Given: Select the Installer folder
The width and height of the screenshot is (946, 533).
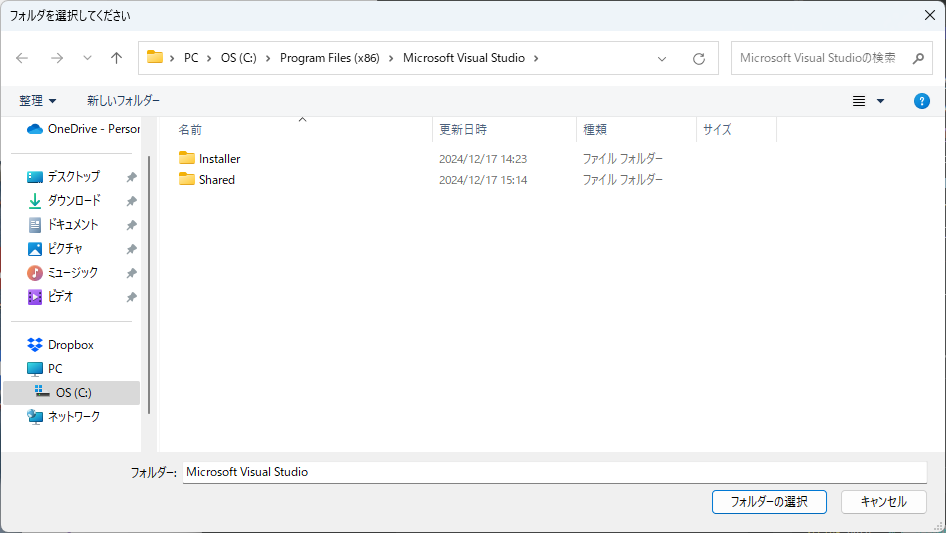Looking at the screenshot, I should pyautogui.click(x=209, y=159).
